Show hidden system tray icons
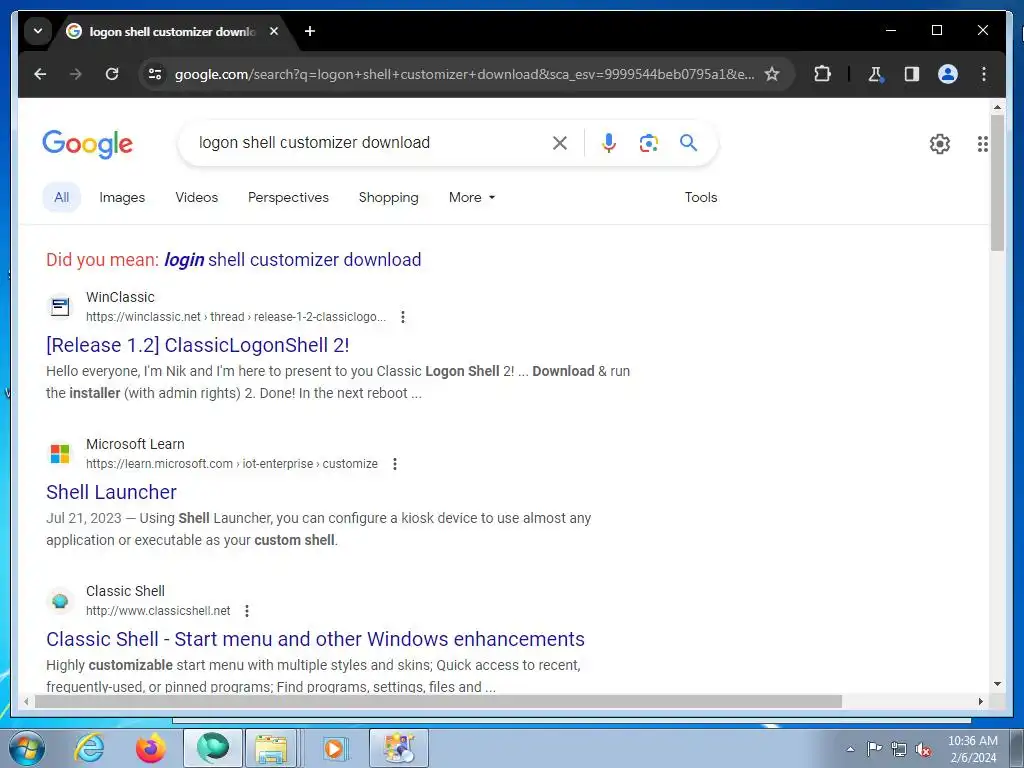This screenshot has height=768, width=1024. click(850, 750)
